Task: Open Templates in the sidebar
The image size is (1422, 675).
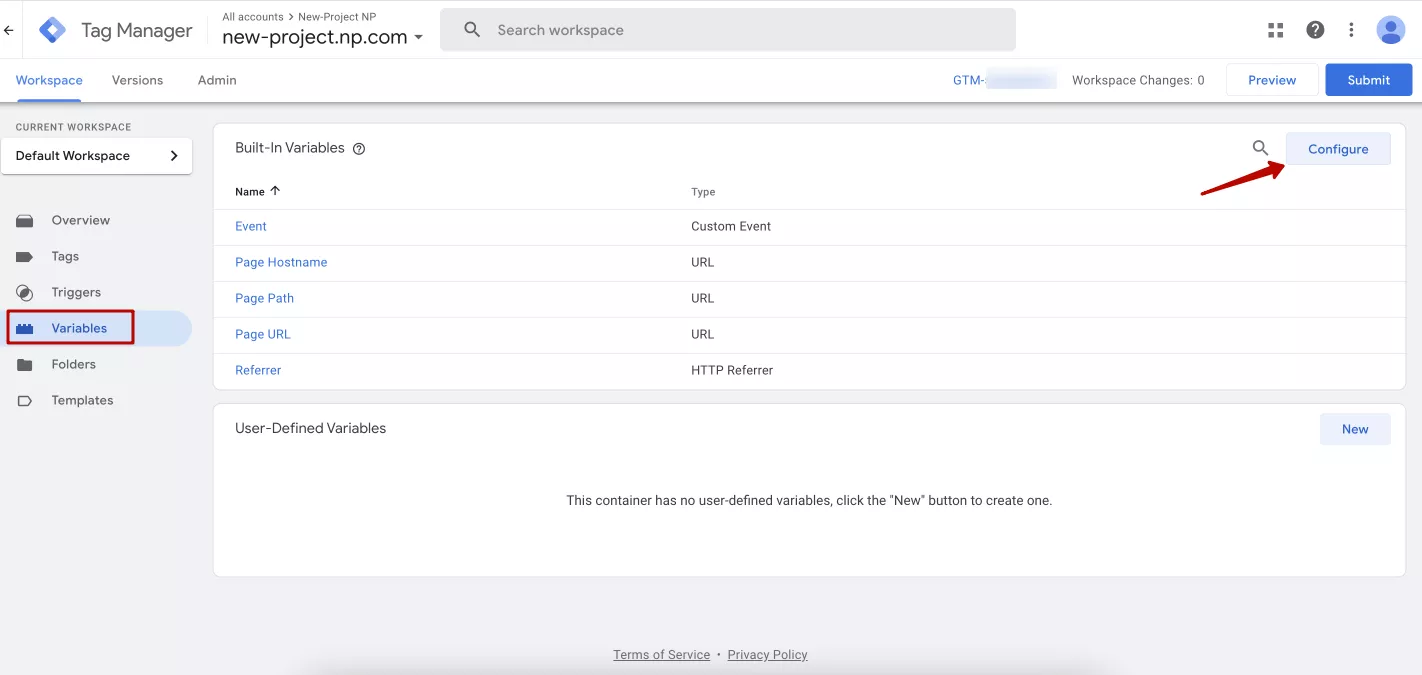Action: point(82,400)
